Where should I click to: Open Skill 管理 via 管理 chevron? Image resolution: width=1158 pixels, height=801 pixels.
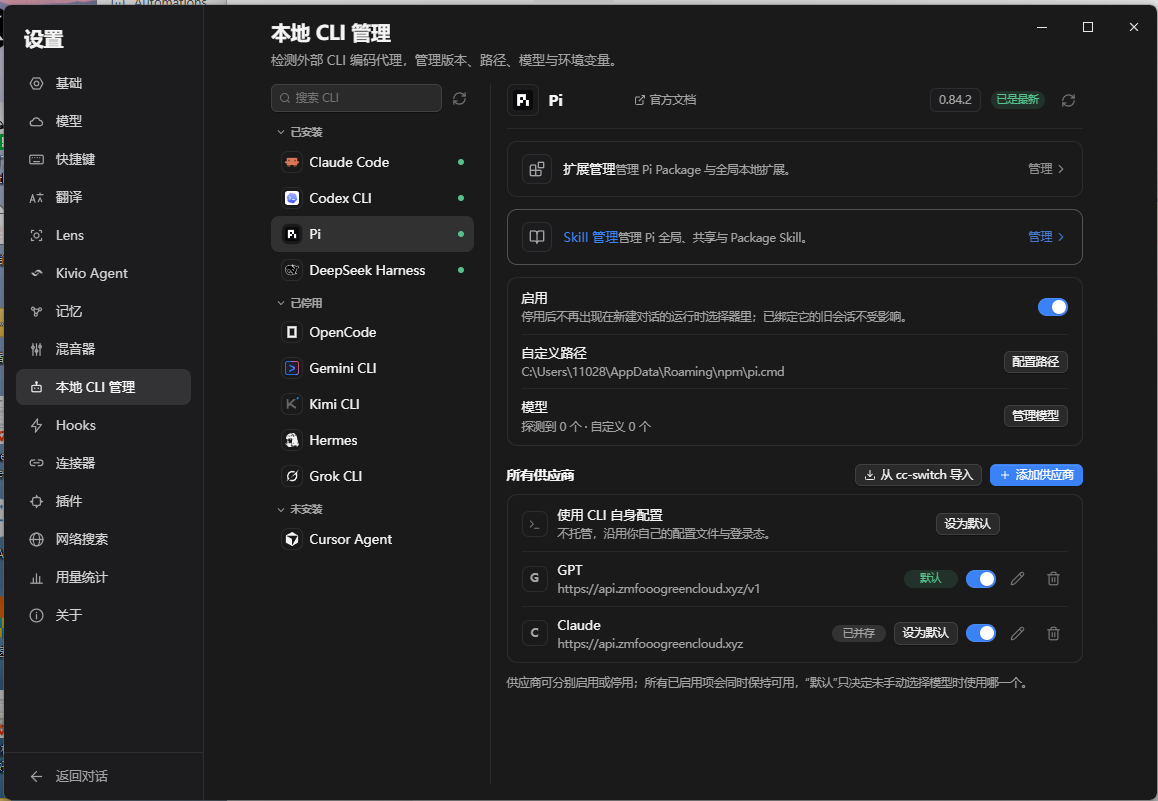(x=1046, y=237)
